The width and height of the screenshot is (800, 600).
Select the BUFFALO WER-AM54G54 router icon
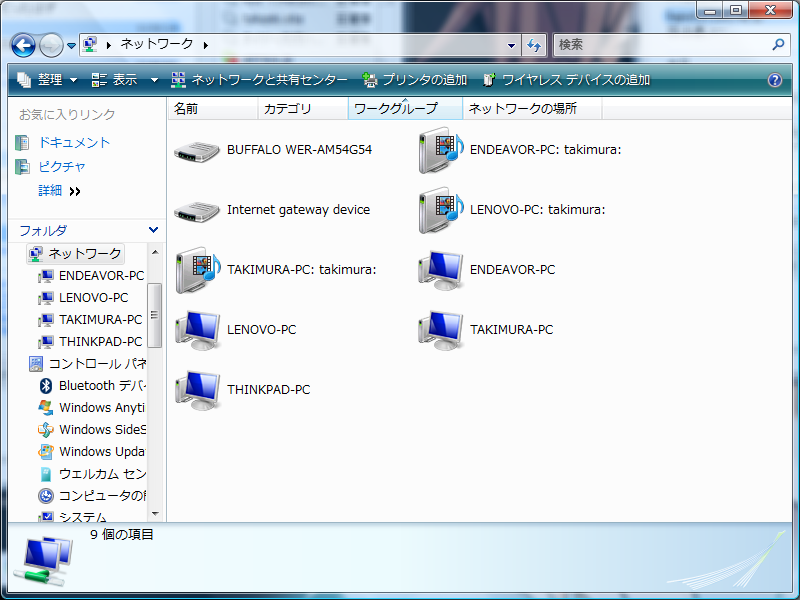pyautogui.click(x=197, y=151)
